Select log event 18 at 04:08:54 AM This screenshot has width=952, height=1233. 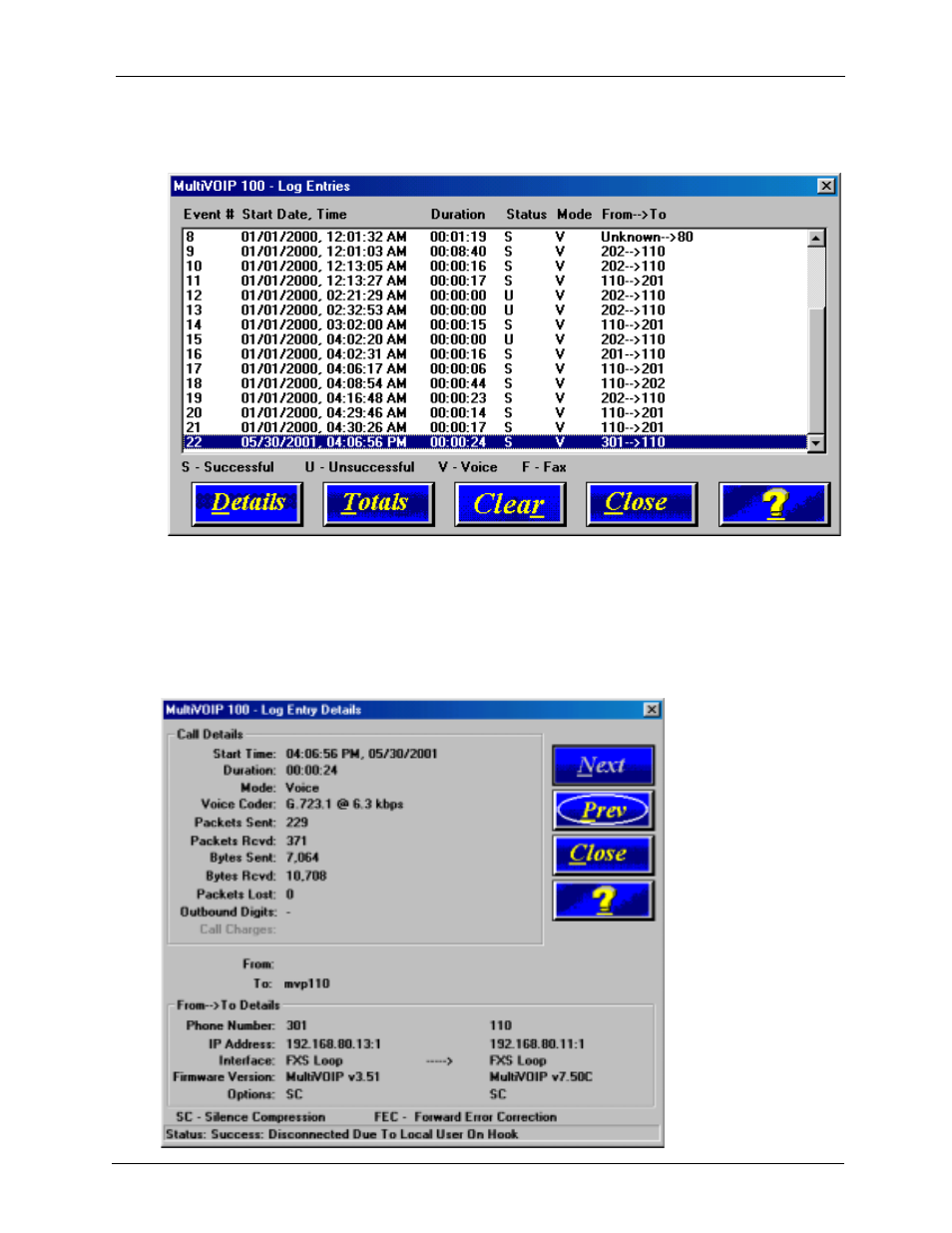coord(495,383)
